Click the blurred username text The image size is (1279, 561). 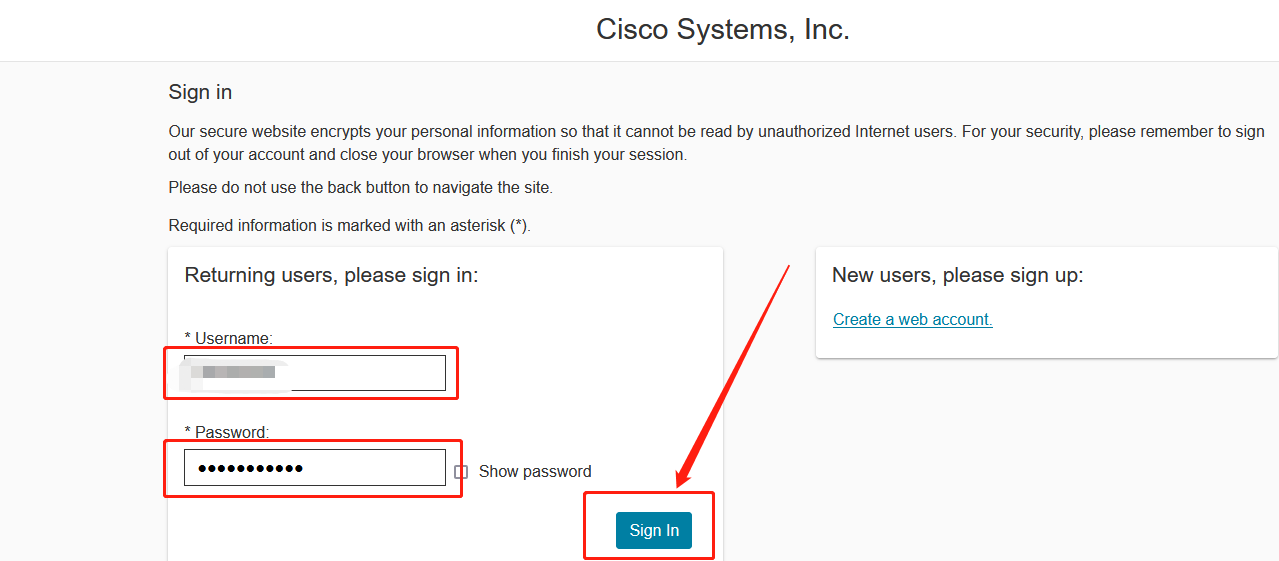[x=234, y=373]
